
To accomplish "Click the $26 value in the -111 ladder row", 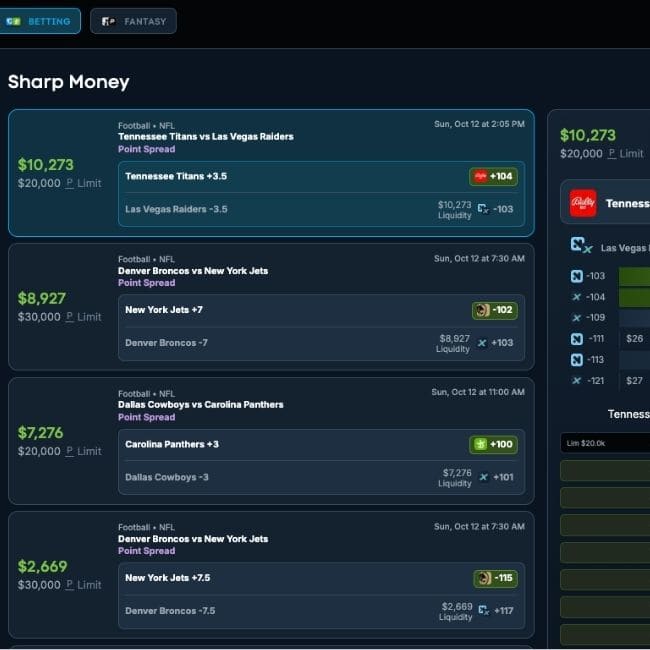I will pos(635,339).
